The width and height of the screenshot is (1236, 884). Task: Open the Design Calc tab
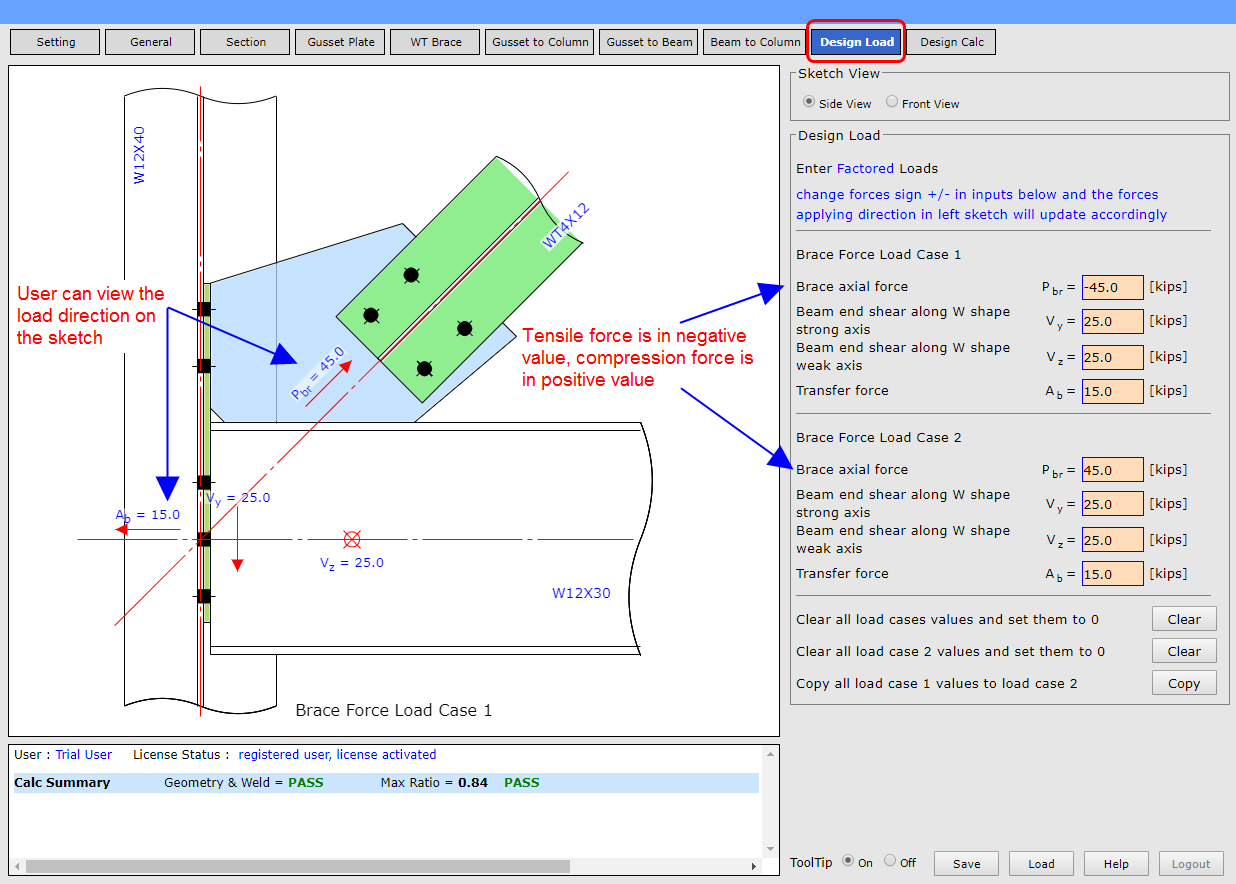[949, 41]
